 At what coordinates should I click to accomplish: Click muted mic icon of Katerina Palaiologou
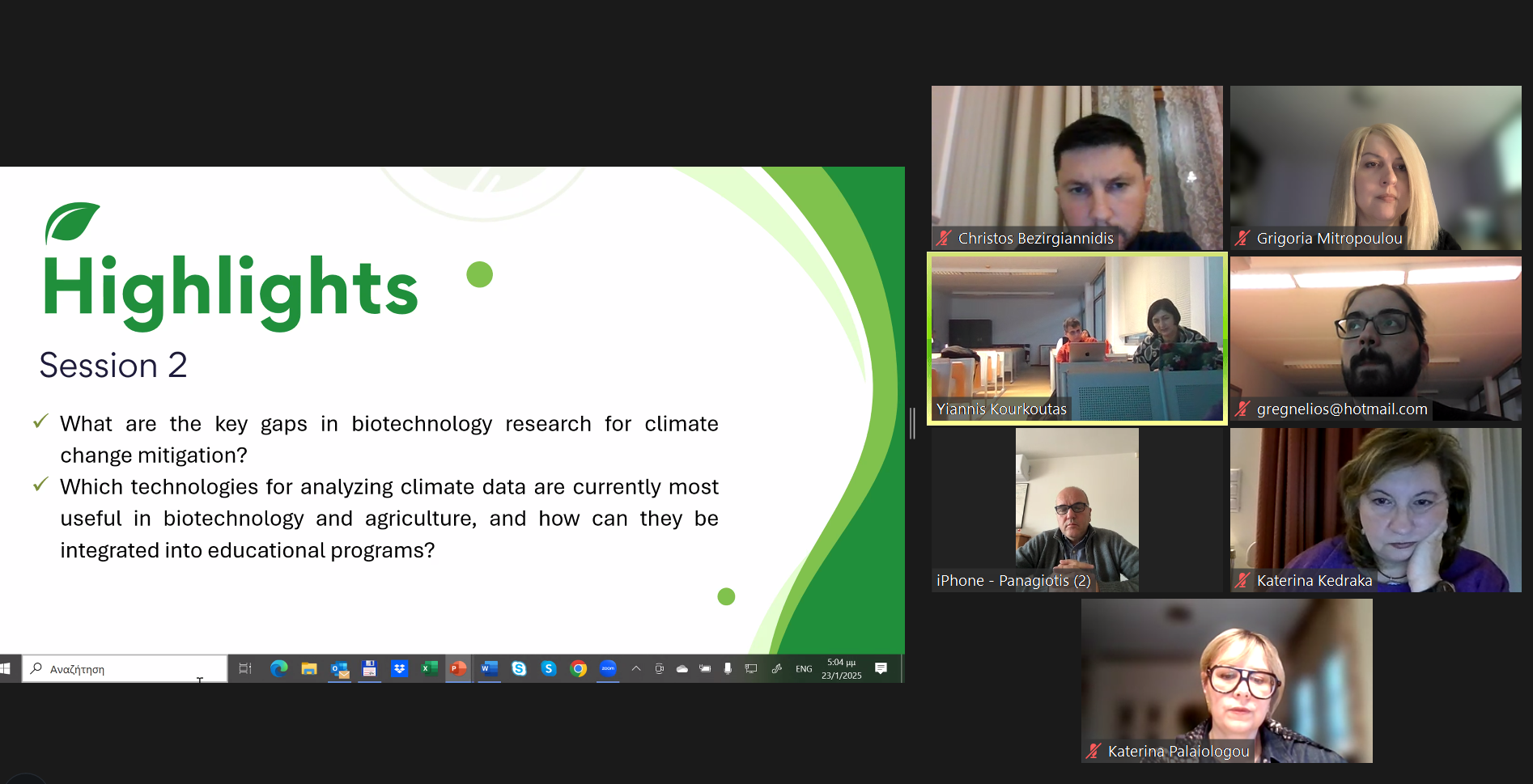tap(1093, 751)
